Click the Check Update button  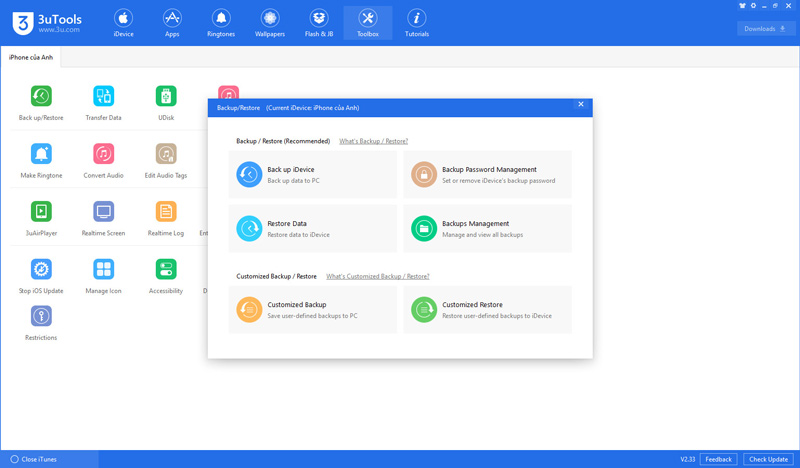coord(768,459)
